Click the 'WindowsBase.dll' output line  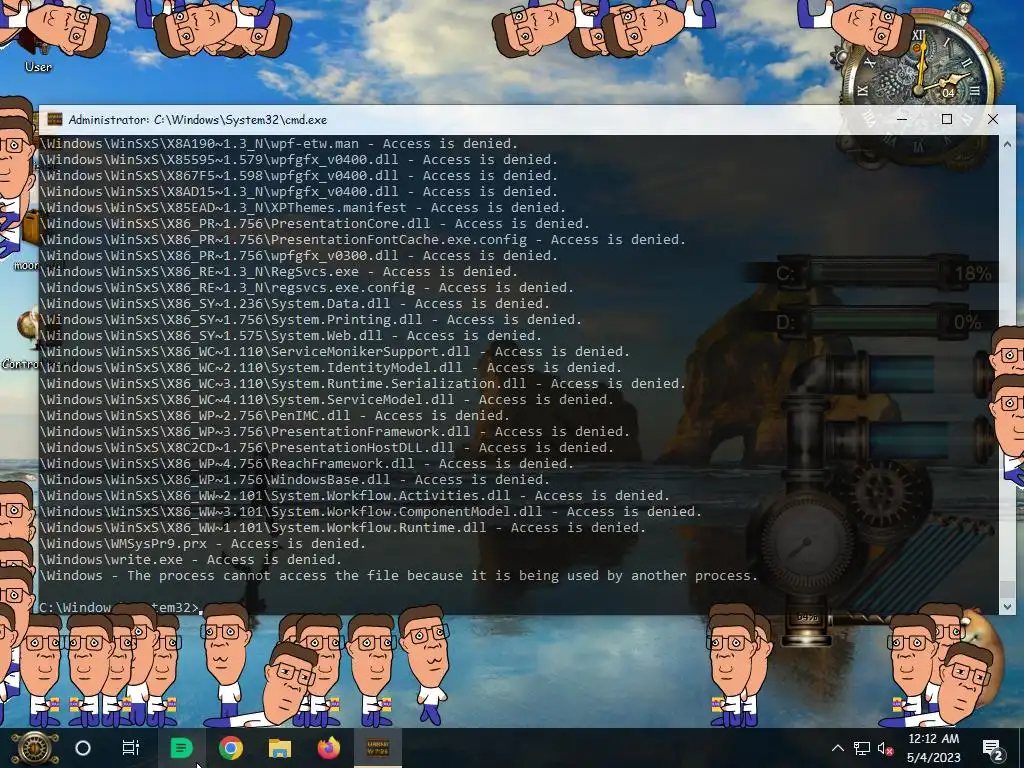tap(295, 479)
